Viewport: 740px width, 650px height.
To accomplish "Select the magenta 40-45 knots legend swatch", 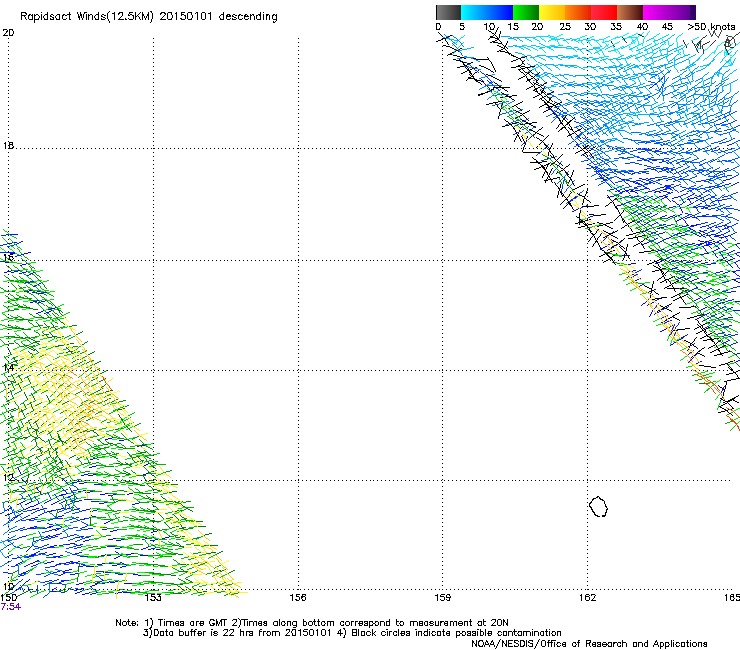I will tap(656, 12).
